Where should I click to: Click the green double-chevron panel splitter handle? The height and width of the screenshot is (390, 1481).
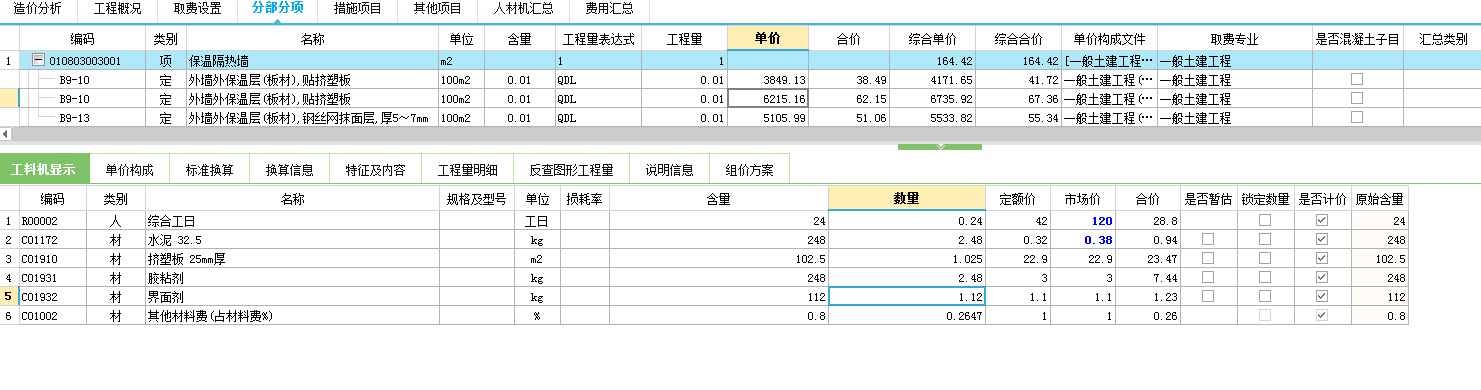click(x=940, y=146)
